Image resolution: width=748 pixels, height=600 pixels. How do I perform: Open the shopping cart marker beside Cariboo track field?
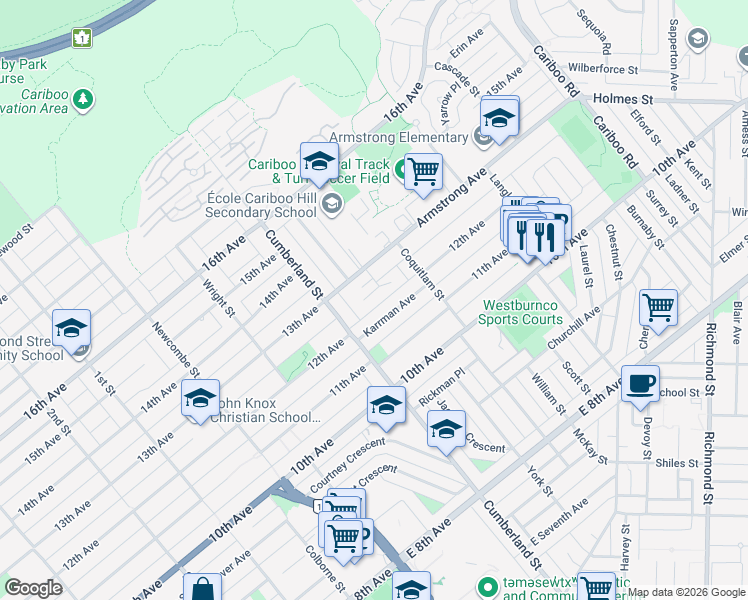pyautogui.click(x=423, y=175)
